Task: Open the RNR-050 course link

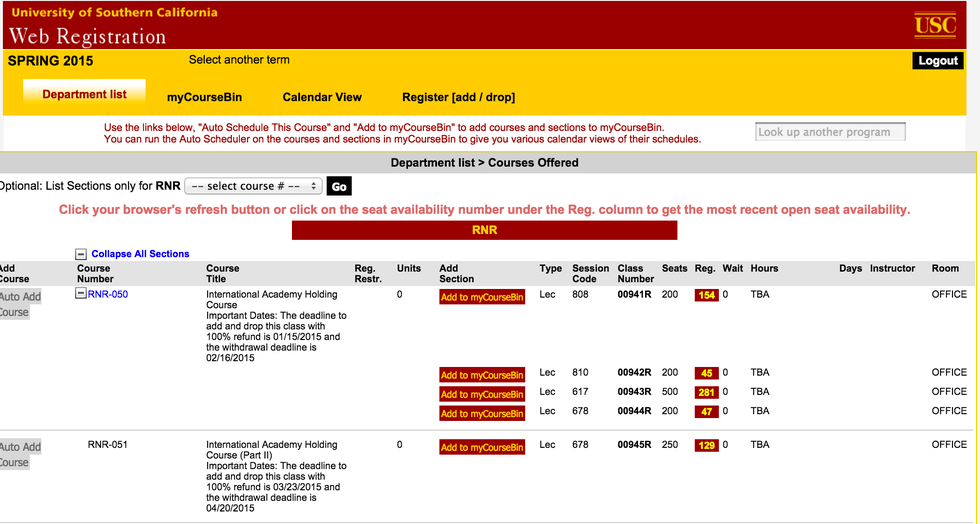Action: click(108, 295)
